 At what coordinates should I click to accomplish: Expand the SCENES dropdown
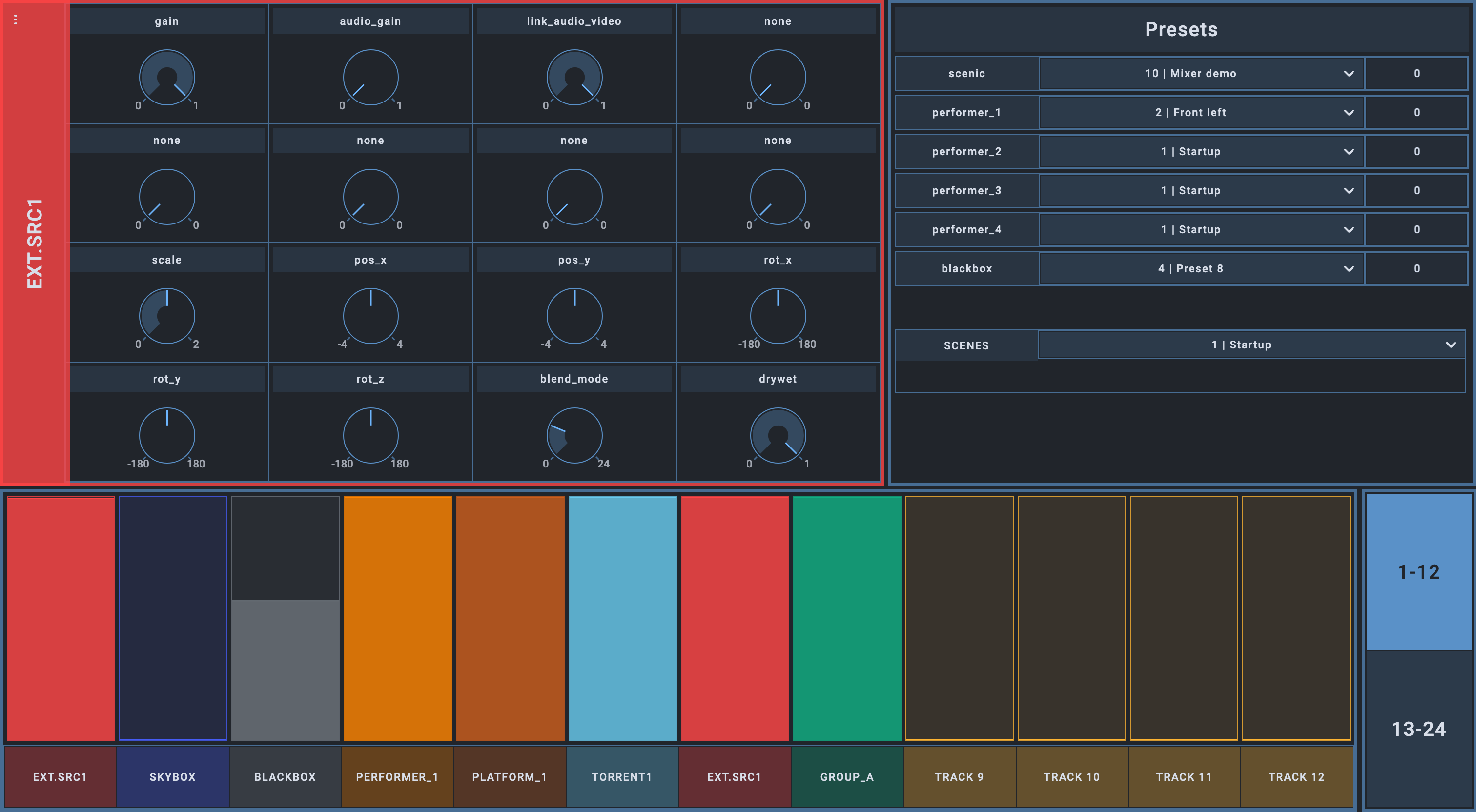tap(1251, 345)
